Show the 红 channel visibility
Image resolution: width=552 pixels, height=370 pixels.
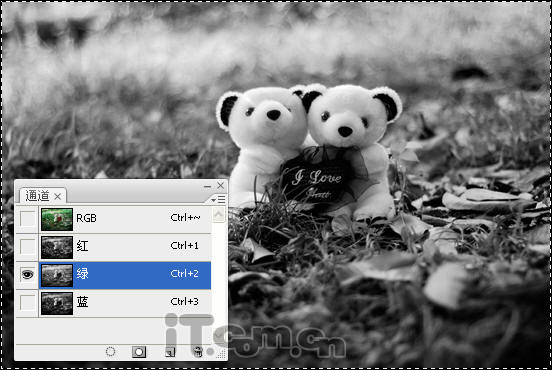27,247
